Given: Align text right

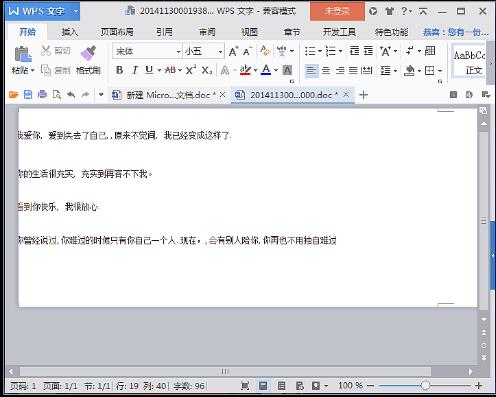Looking at the screenshot, I should coord(340,70).
